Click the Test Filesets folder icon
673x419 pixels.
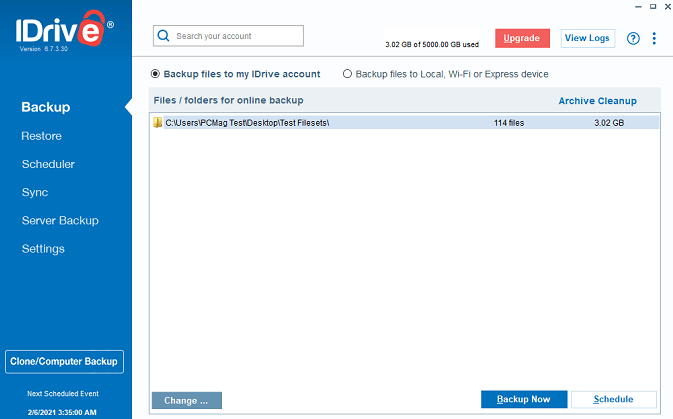[x=158, y=123]
